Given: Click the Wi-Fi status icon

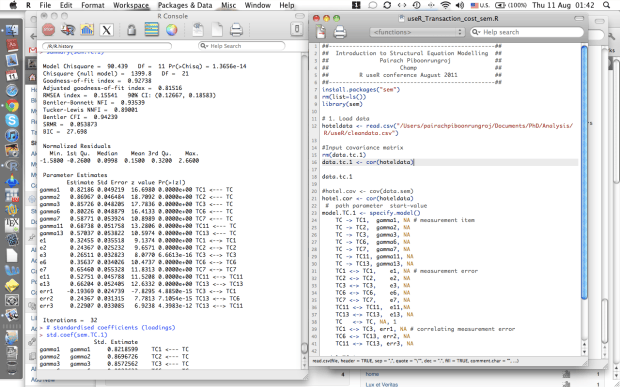Looking at the screenshot, I should 445,5.
